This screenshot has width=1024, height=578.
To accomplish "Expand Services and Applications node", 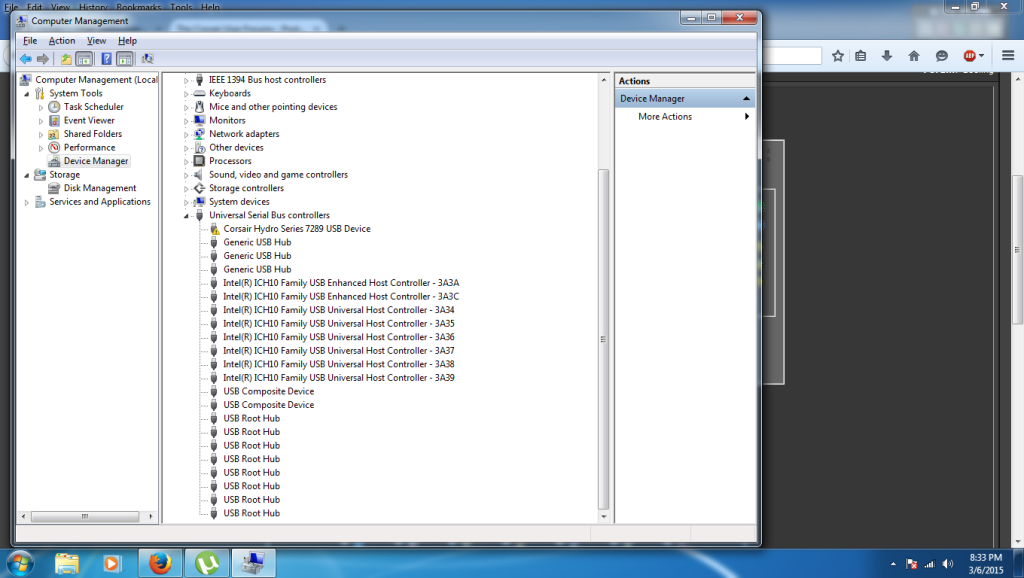I will tap(27, 202).
